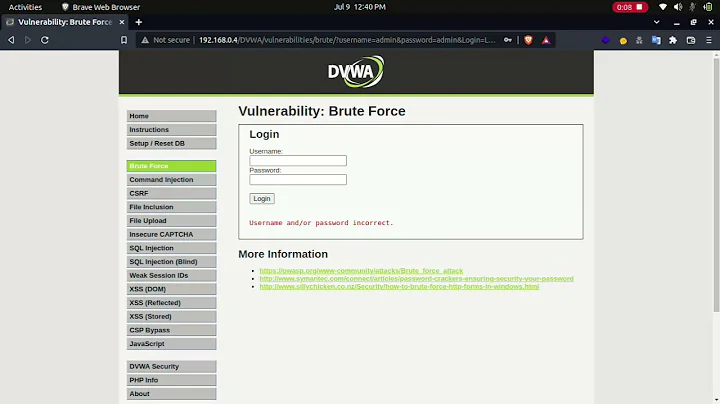Open the SQL Injection page

point(171,248)
